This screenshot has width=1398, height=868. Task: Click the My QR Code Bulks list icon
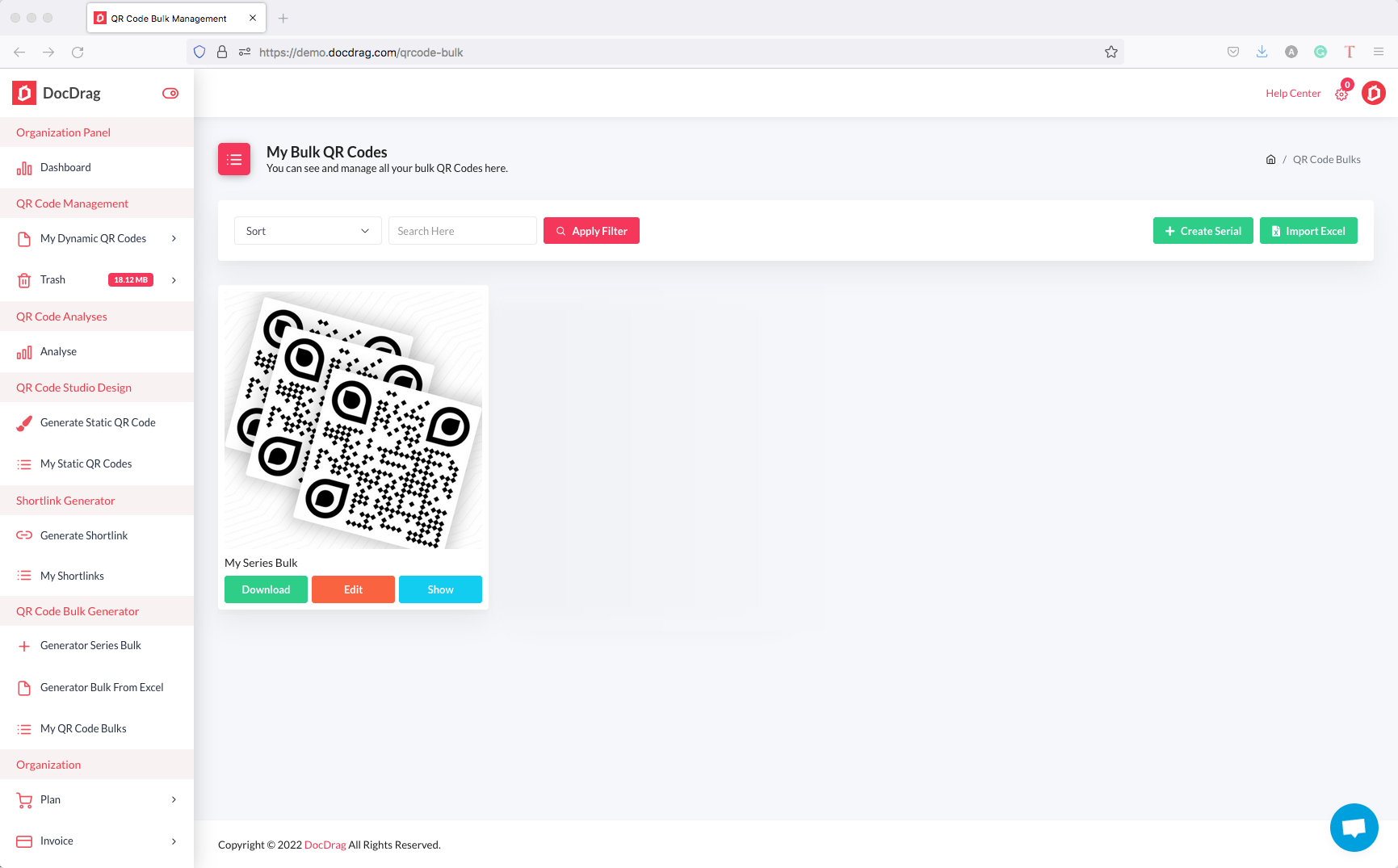click(24, 729)
